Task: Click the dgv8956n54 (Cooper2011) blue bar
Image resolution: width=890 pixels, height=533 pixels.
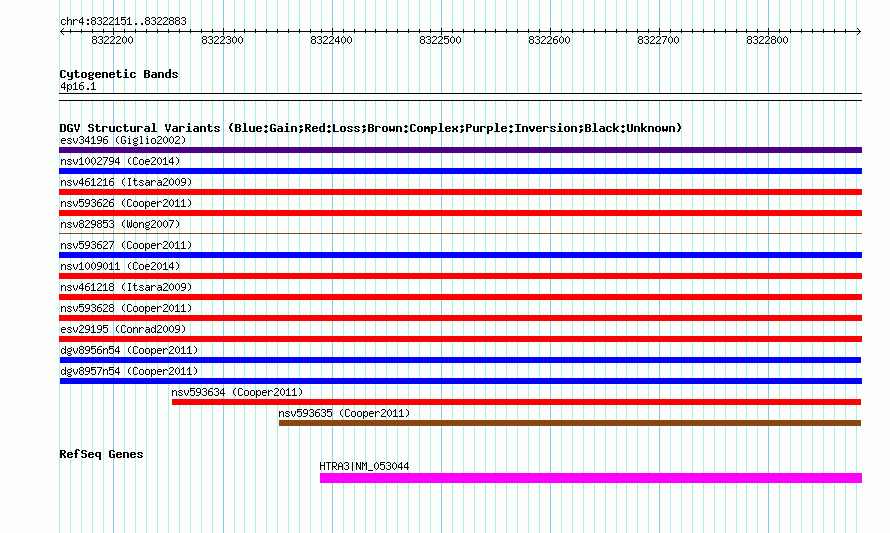Action: [x=460, y=360]
